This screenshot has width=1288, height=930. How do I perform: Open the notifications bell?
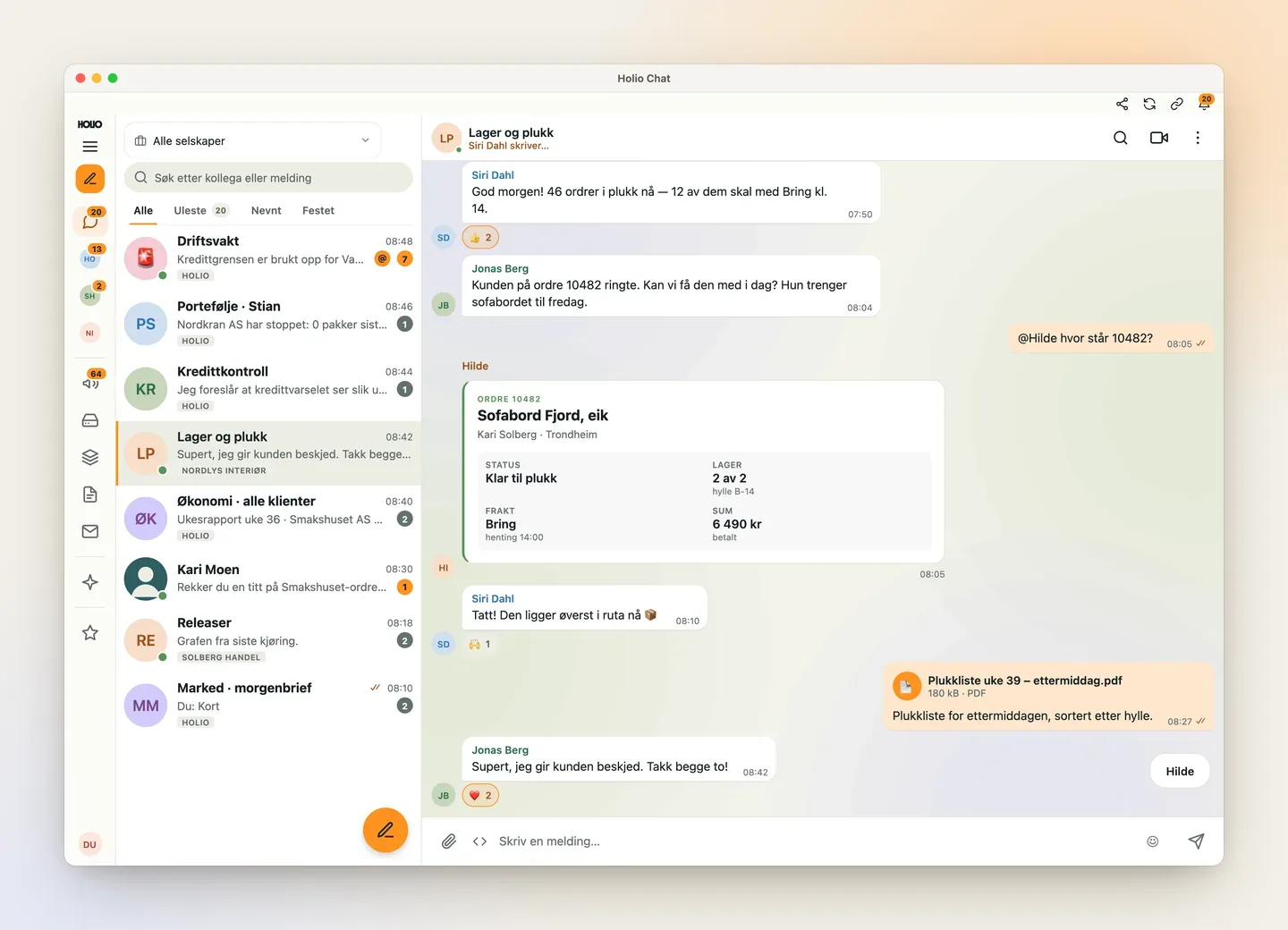[1204, 104]
